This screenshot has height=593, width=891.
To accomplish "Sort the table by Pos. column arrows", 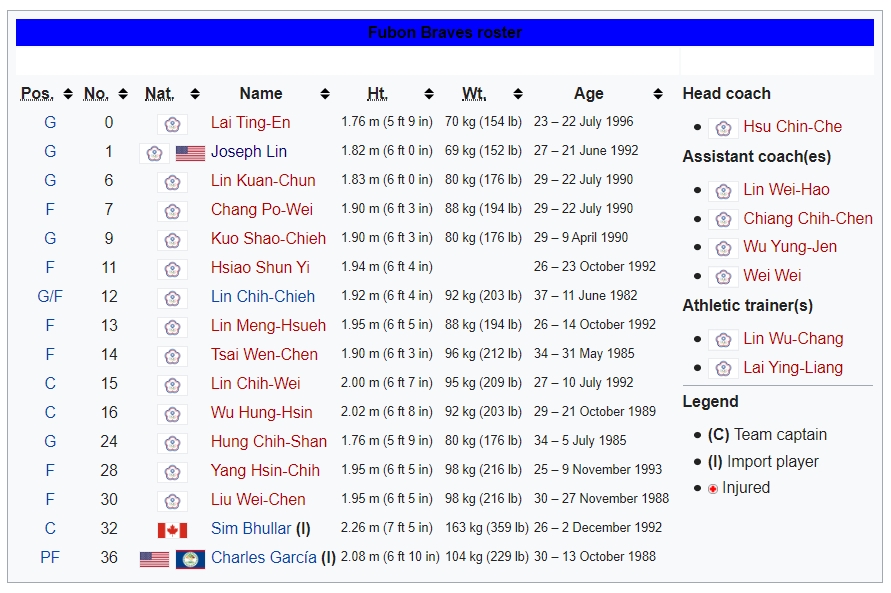I will coord(68,94).
